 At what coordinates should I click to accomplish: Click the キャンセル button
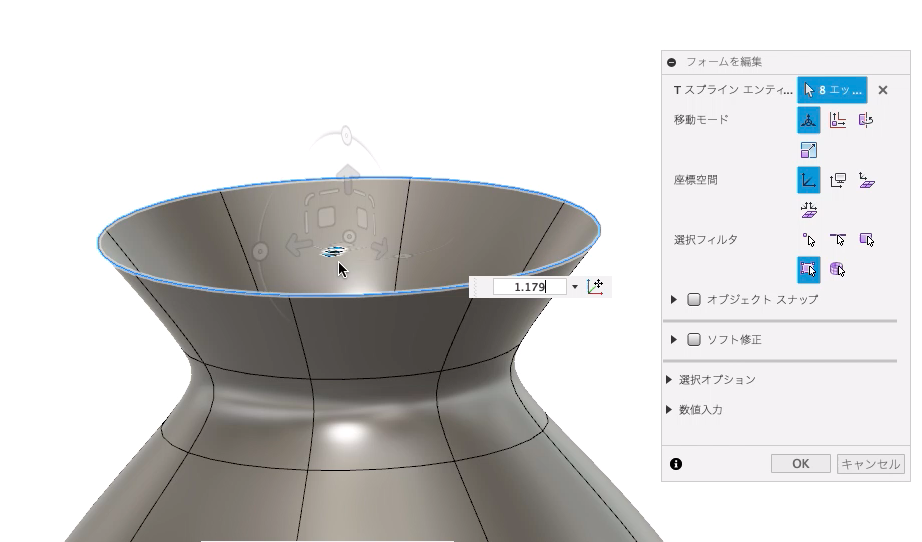(x=870, y=464)
